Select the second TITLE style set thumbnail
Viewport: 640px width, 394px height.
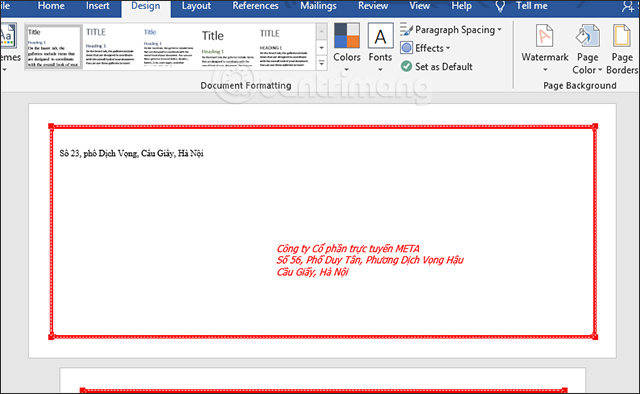pyautogui.click(x=111, y=47)
